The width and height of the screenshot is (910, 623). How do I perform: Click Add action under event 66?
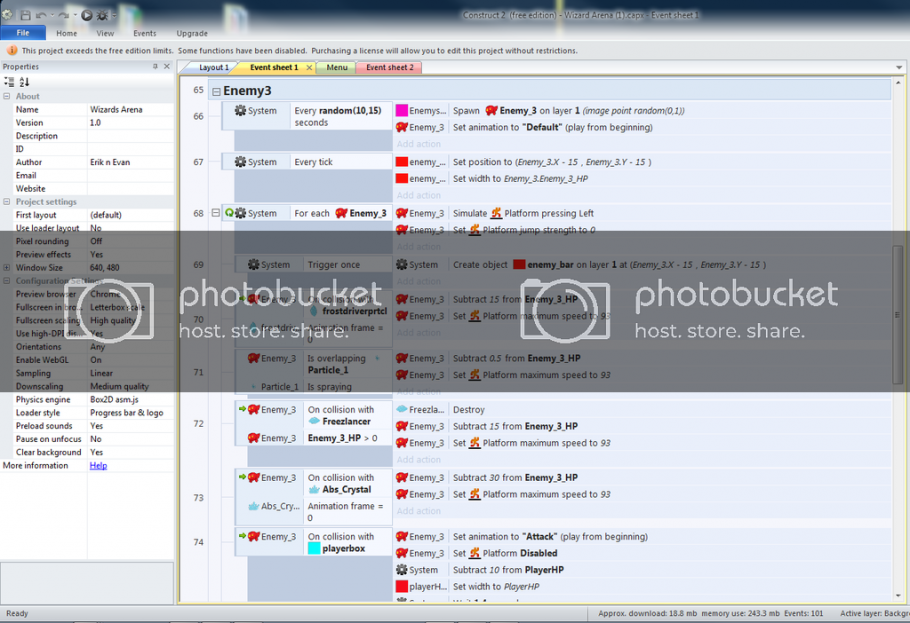click(x=418, y=144)
